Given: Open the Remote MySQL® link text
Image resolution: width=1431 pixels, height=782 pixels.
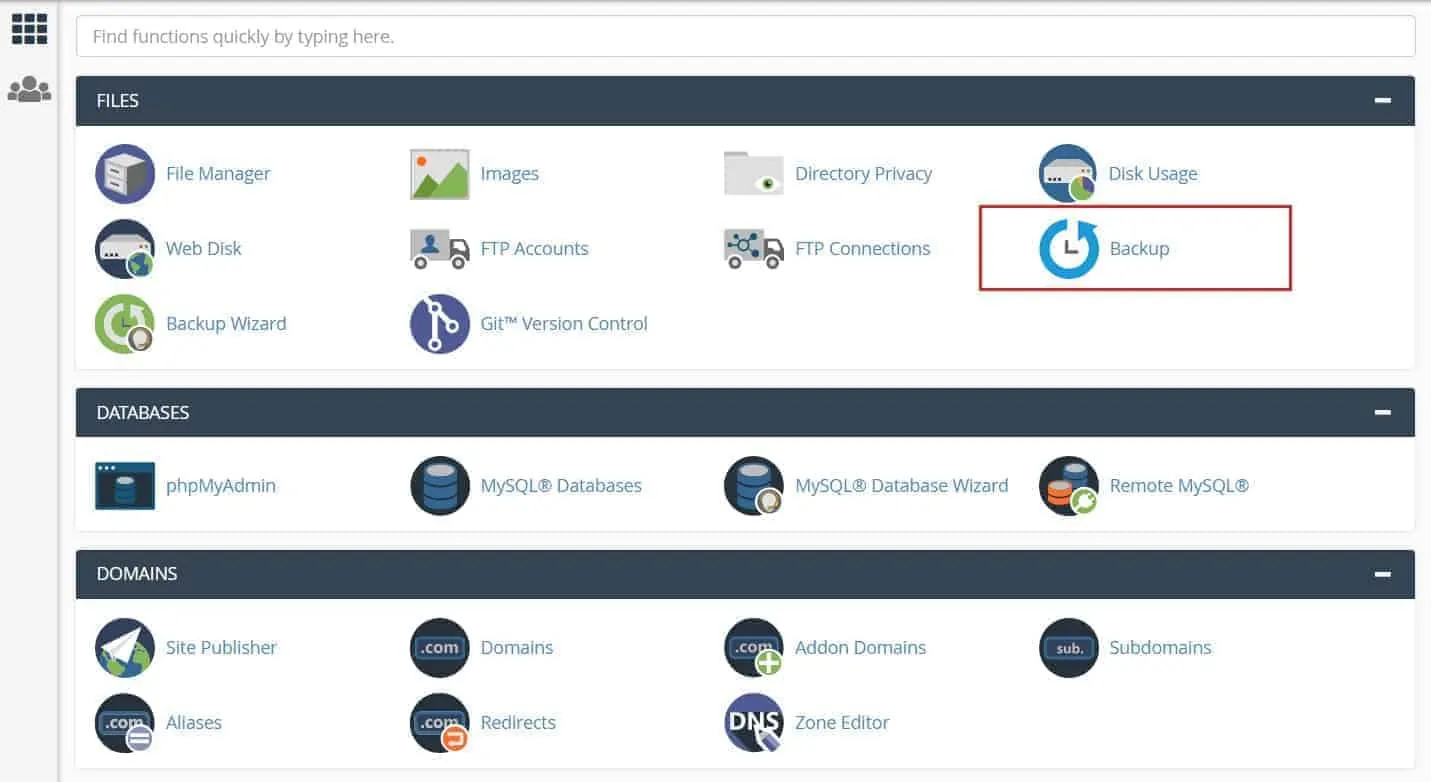Looking at the screenshot, I should [x=1179, y=486].
